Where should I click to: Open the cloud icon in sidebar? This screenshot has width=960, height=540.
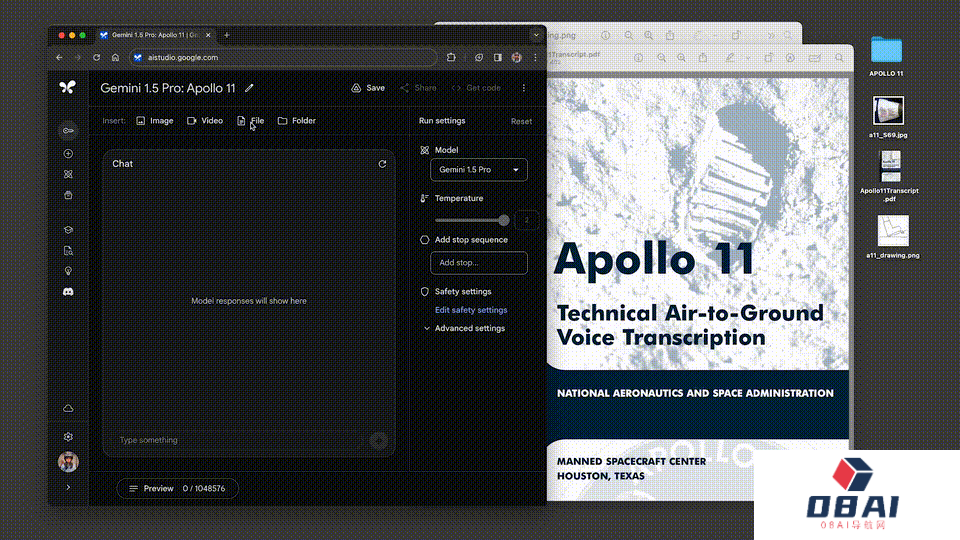click(68, 408)
